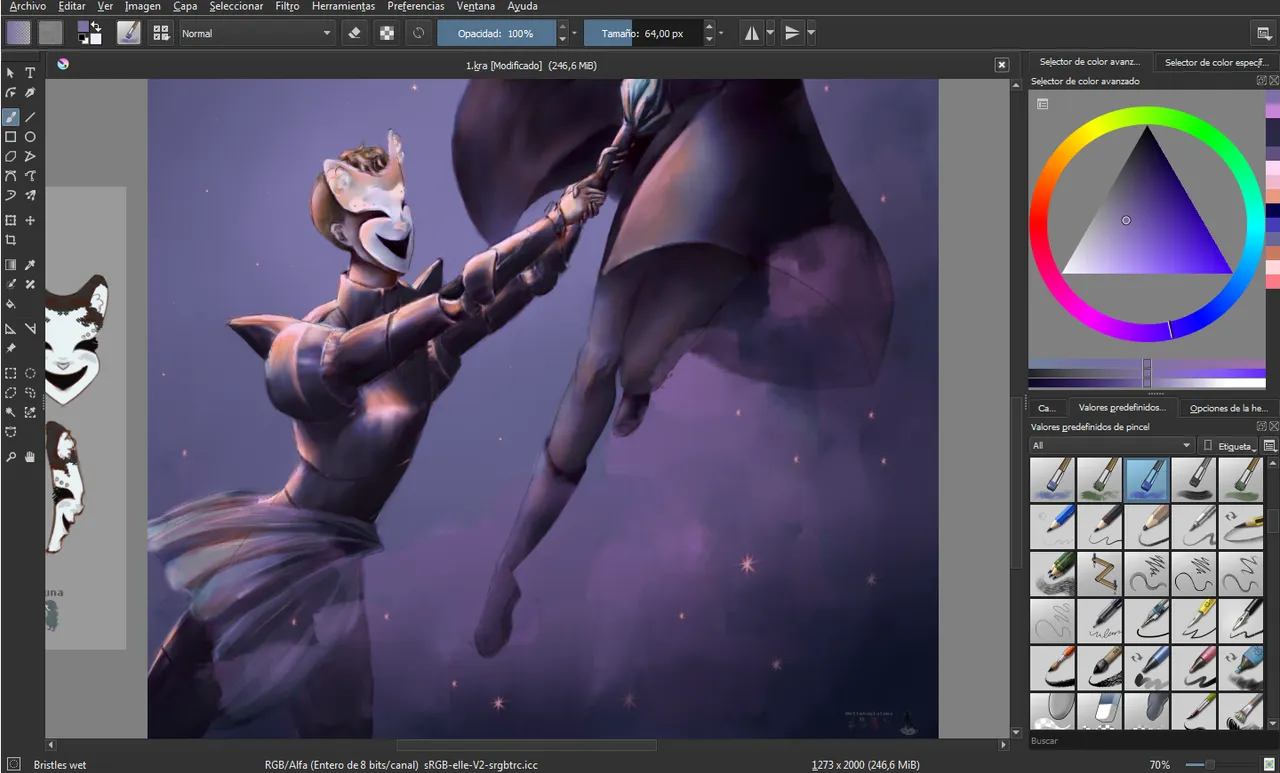Select the Polygon tool
The width and height of the screenshot is (1280, 773).
11,157
